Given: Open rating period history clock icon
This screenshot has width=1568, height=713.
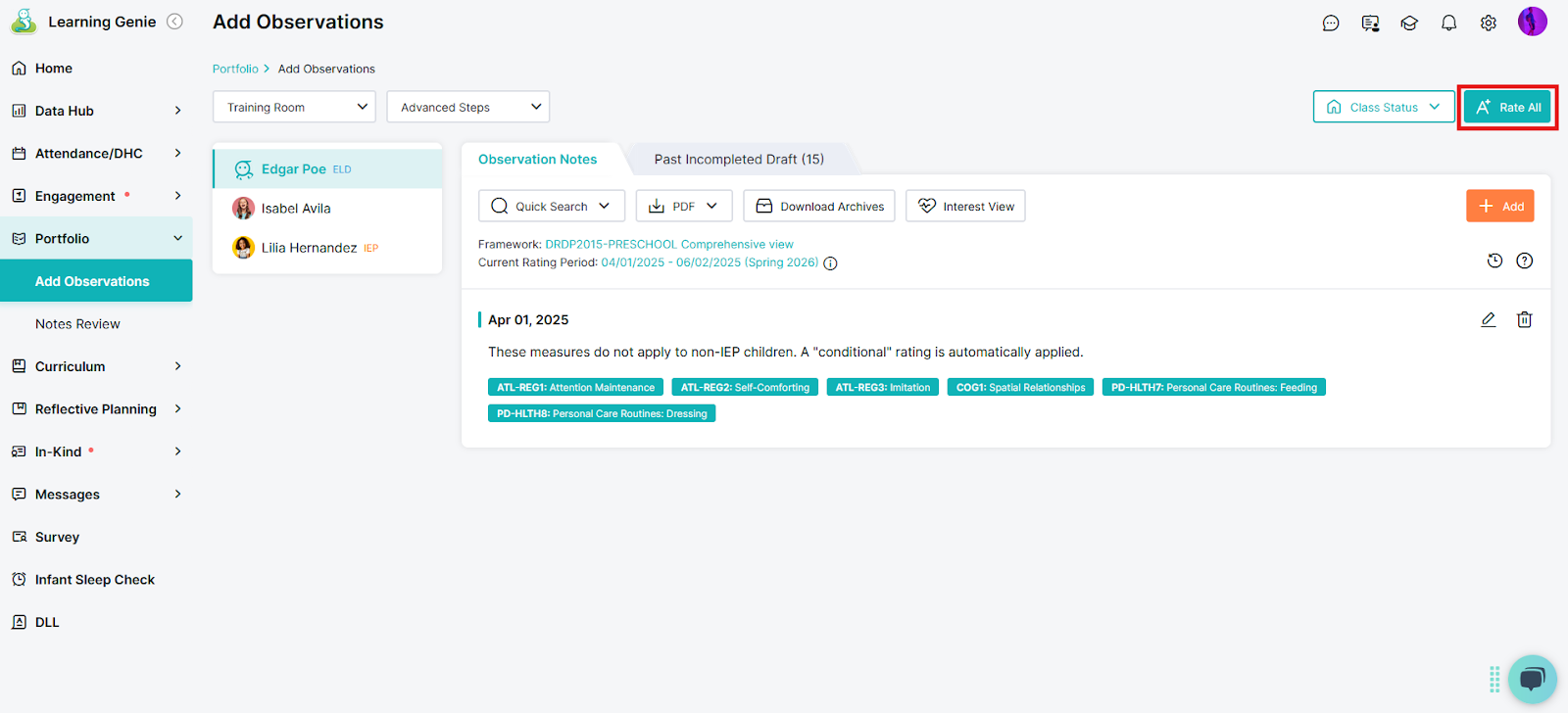Looking at the screenshot, I should (x=1494, y=261).
